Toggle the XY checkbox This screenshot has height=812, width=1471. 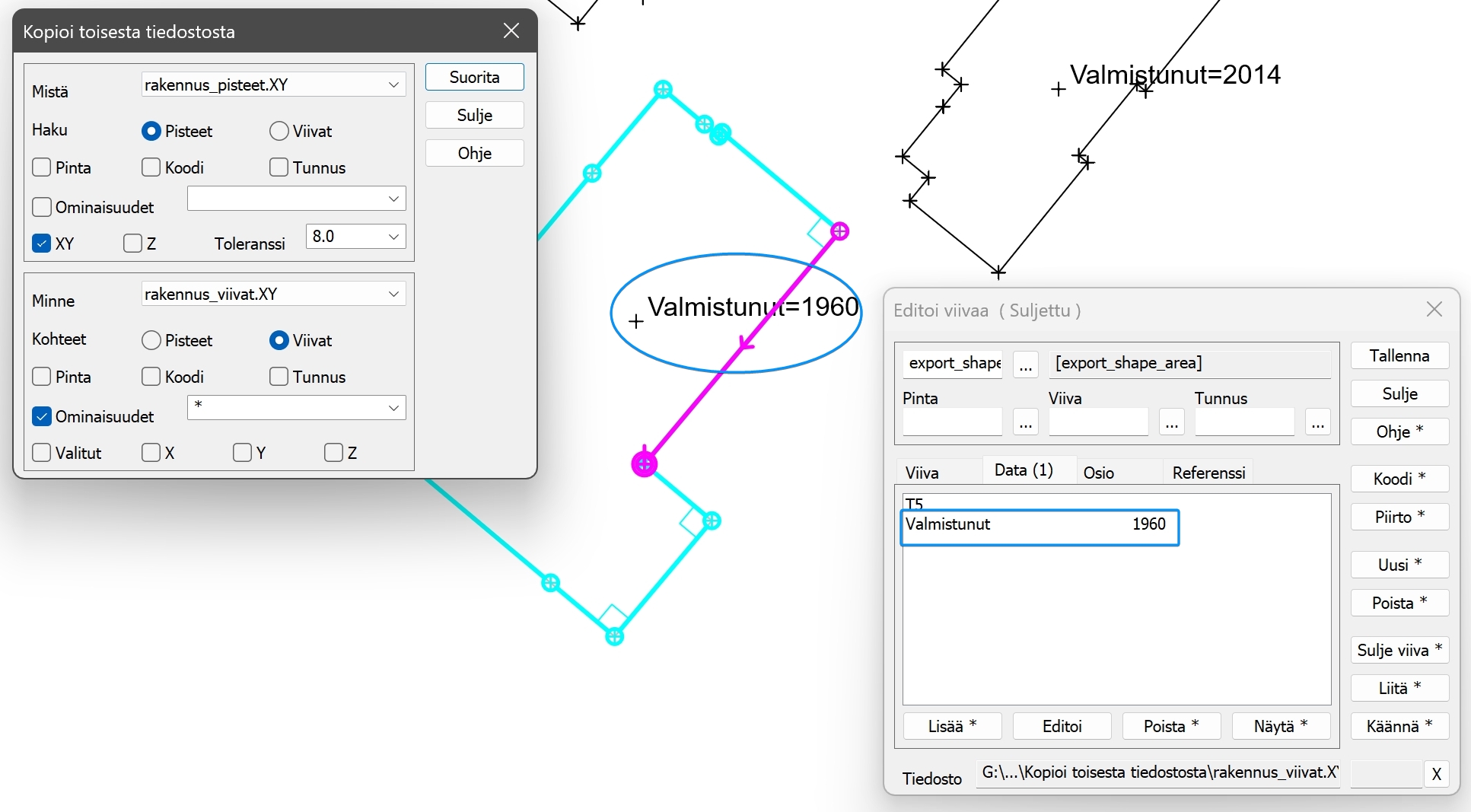42,244
